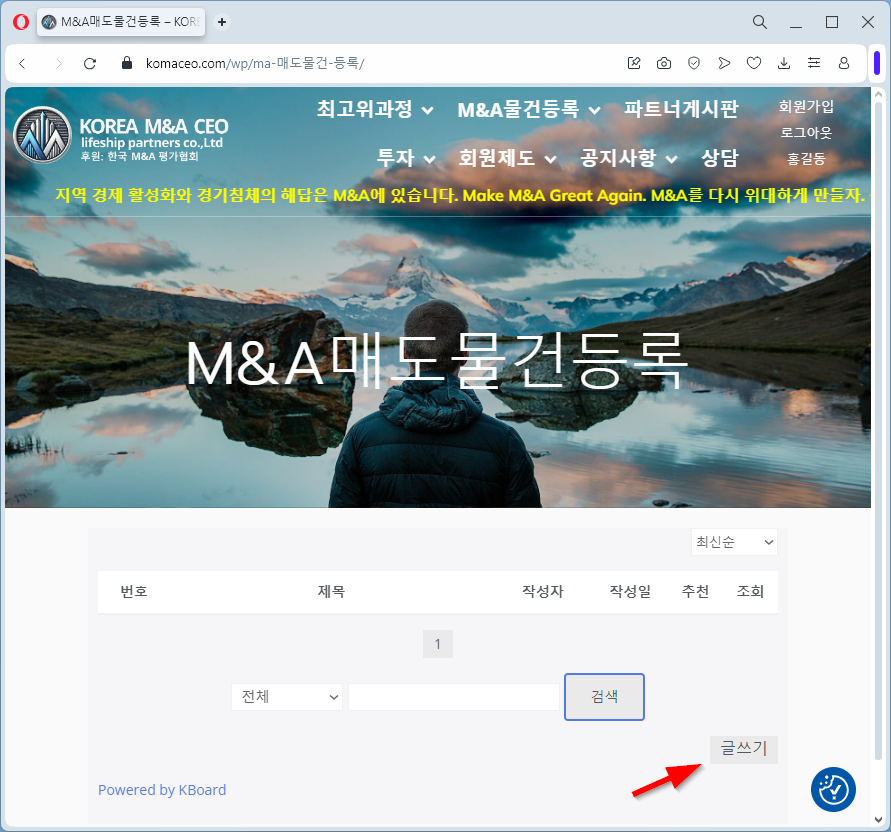Click the Opera browser logo icon
The image size is (891, 832).
(20, 22)
